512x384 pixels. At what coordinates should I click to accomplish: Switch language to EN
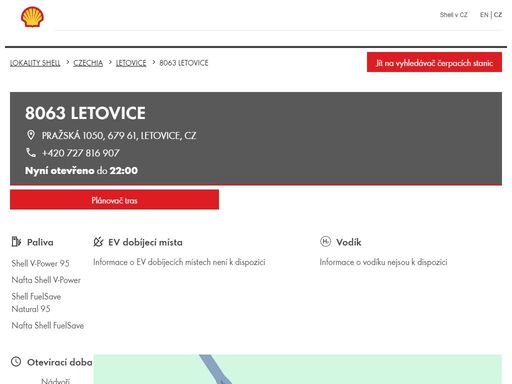[484, 15]
